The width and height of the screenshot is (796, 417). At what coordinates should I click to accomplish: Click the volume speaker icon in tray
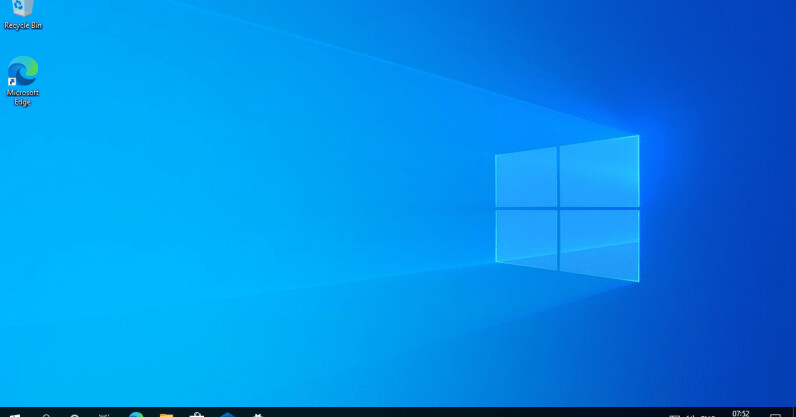(690, 415)
